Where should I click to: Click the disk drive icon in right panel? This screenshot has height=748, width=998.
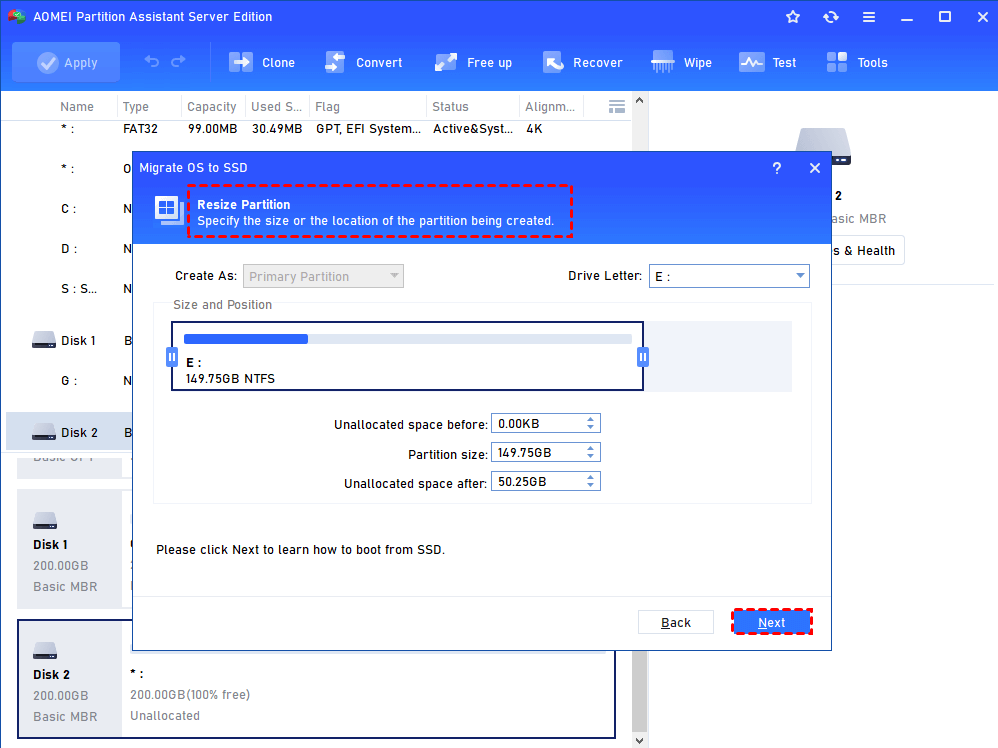click(x=824, y=146)
